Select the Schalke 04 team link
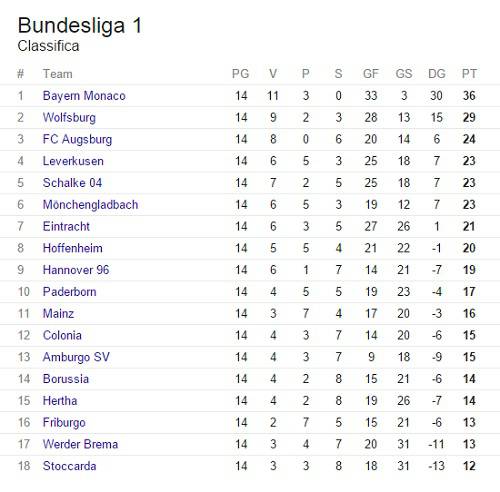This screenshot has height=492, width=500. pyautogui.click(x=72, y=183)
